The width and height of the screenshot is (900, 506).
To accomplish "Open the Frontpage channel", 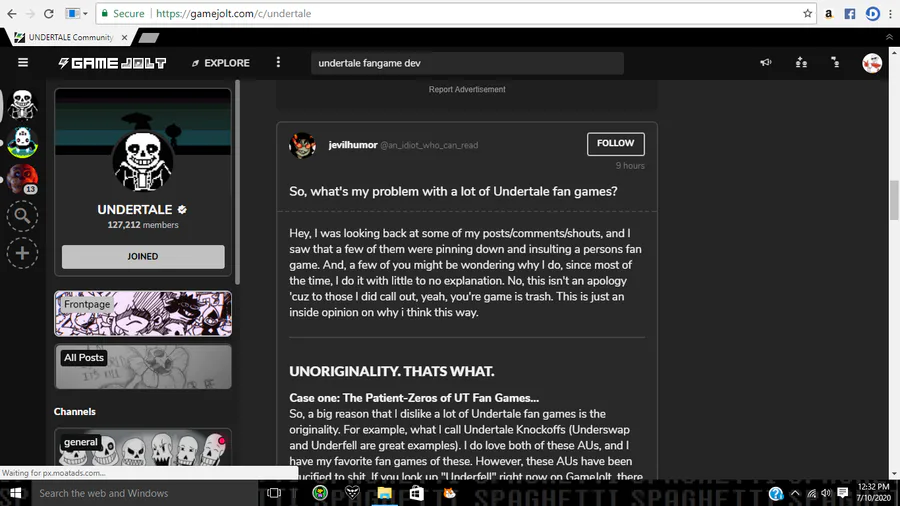I will [143, 313].
